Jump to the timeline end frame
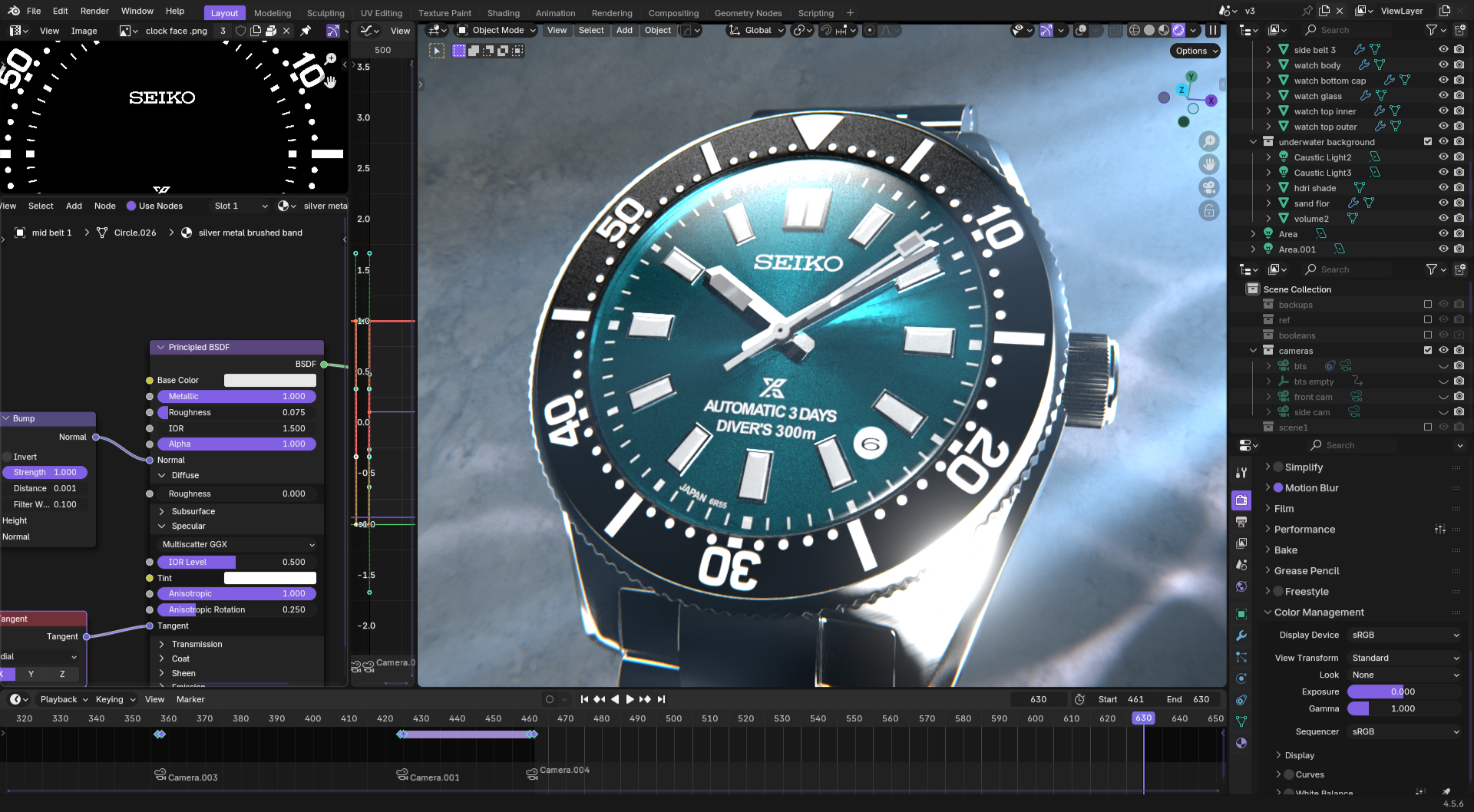This screenshot has height=812, width=1474. click(661, 699)
